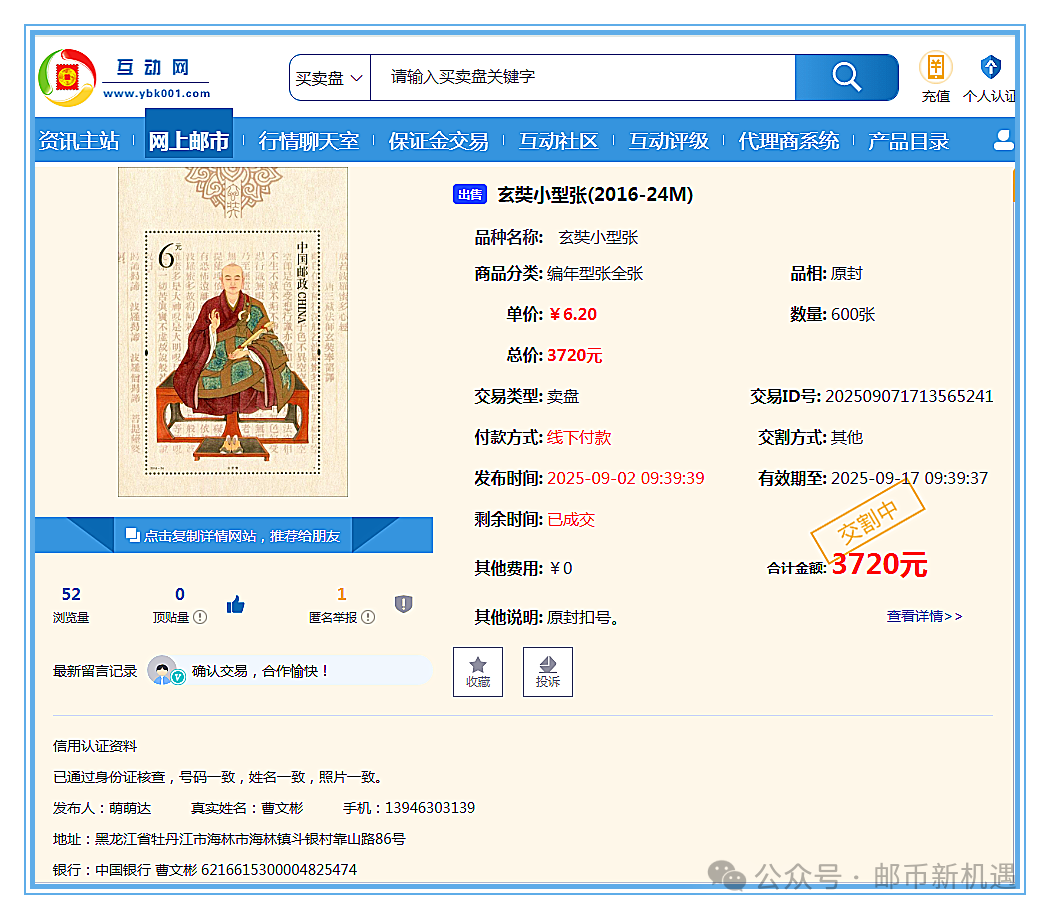Screen dimensions: 1050x919
Task: Click the 匿名举报 count 1
Action: [x=342, y=594]
